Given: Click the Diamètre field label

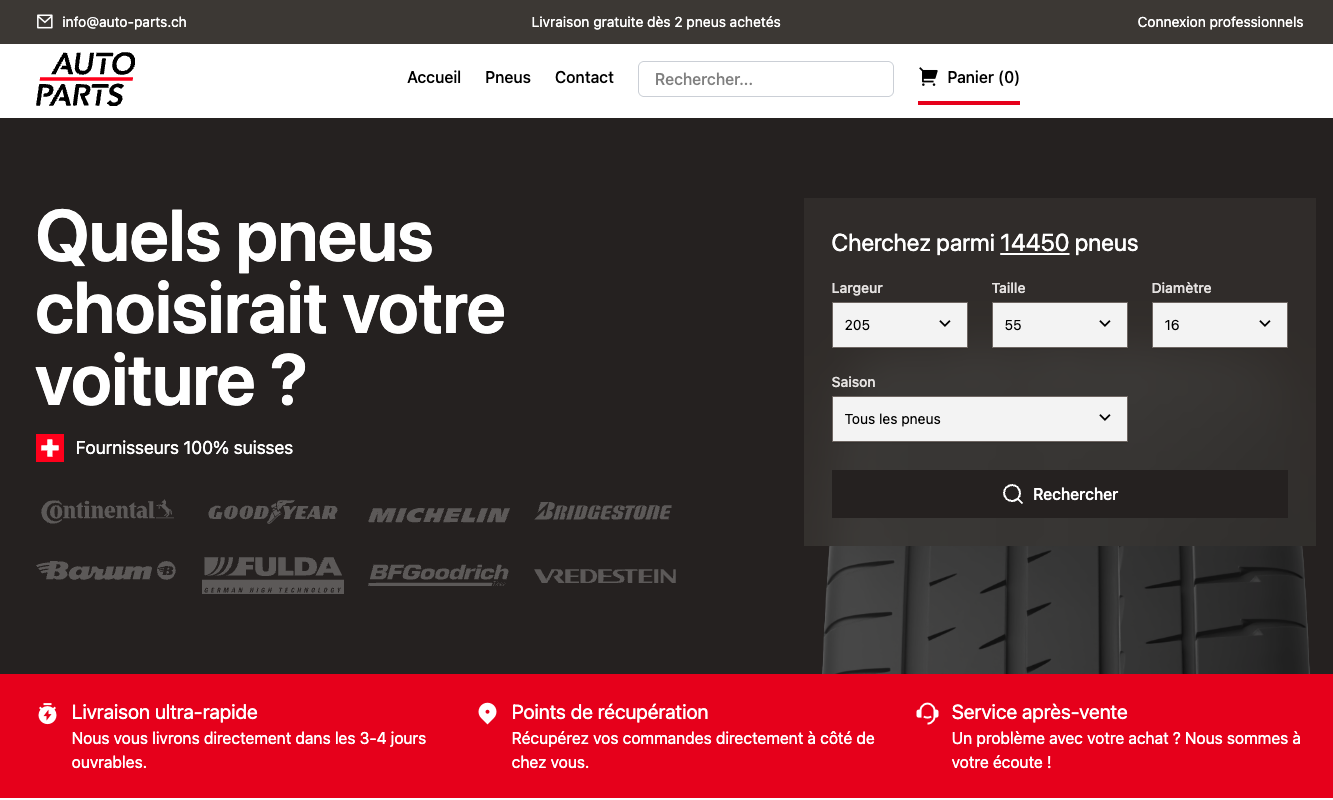Looking at the screenshot, I should [x=1181, y=288].
